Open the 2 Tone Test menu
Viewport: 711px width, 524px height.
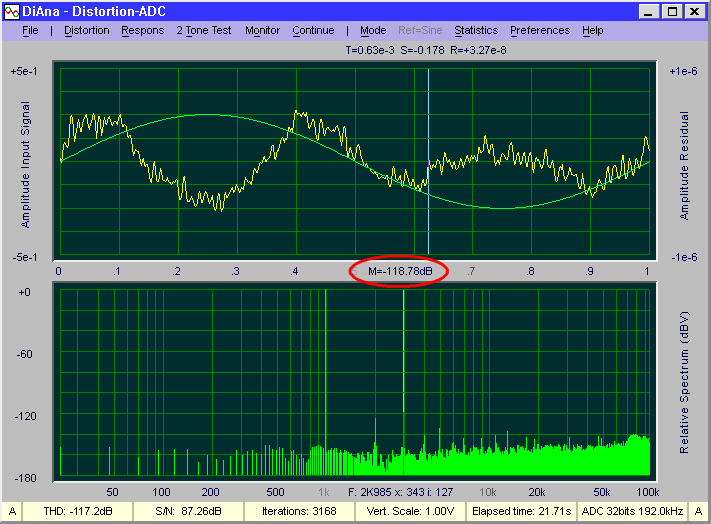click(204, 30)
